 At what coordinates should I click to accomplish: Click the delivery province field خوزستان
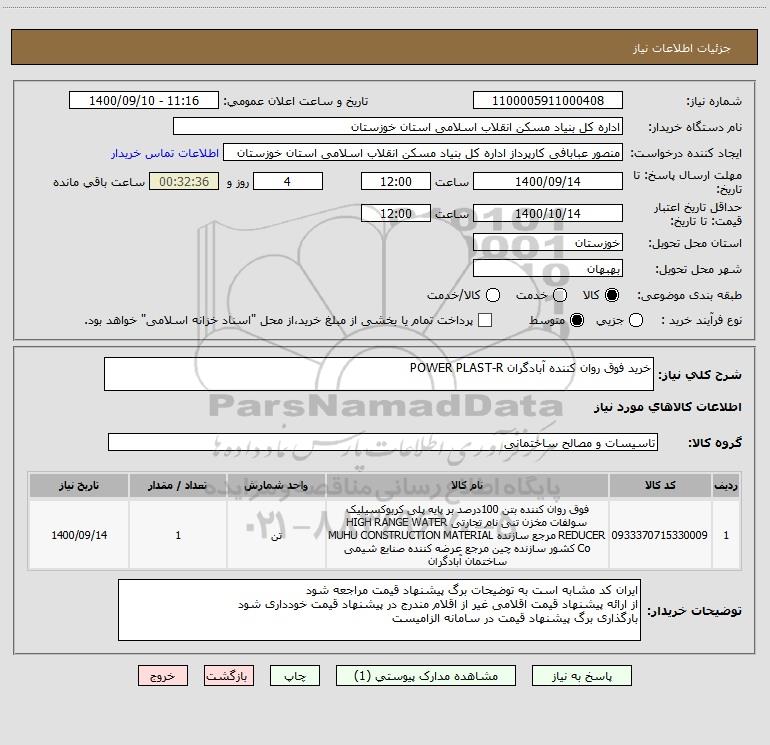[x=548, y=243]
